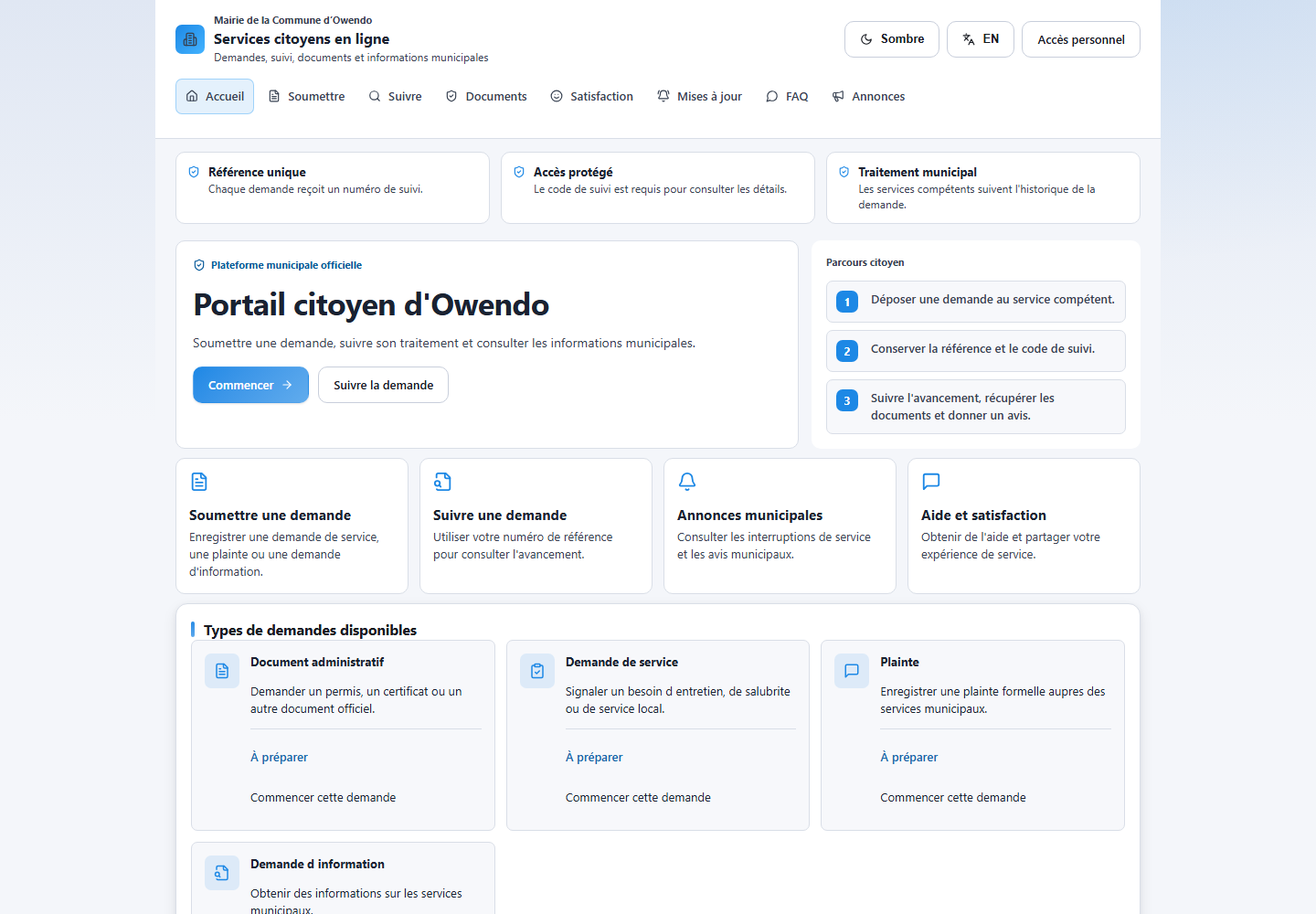Click step number 1 badge in Parcours citoyen
Screen dimensions: 1316x914
[847, 302]
